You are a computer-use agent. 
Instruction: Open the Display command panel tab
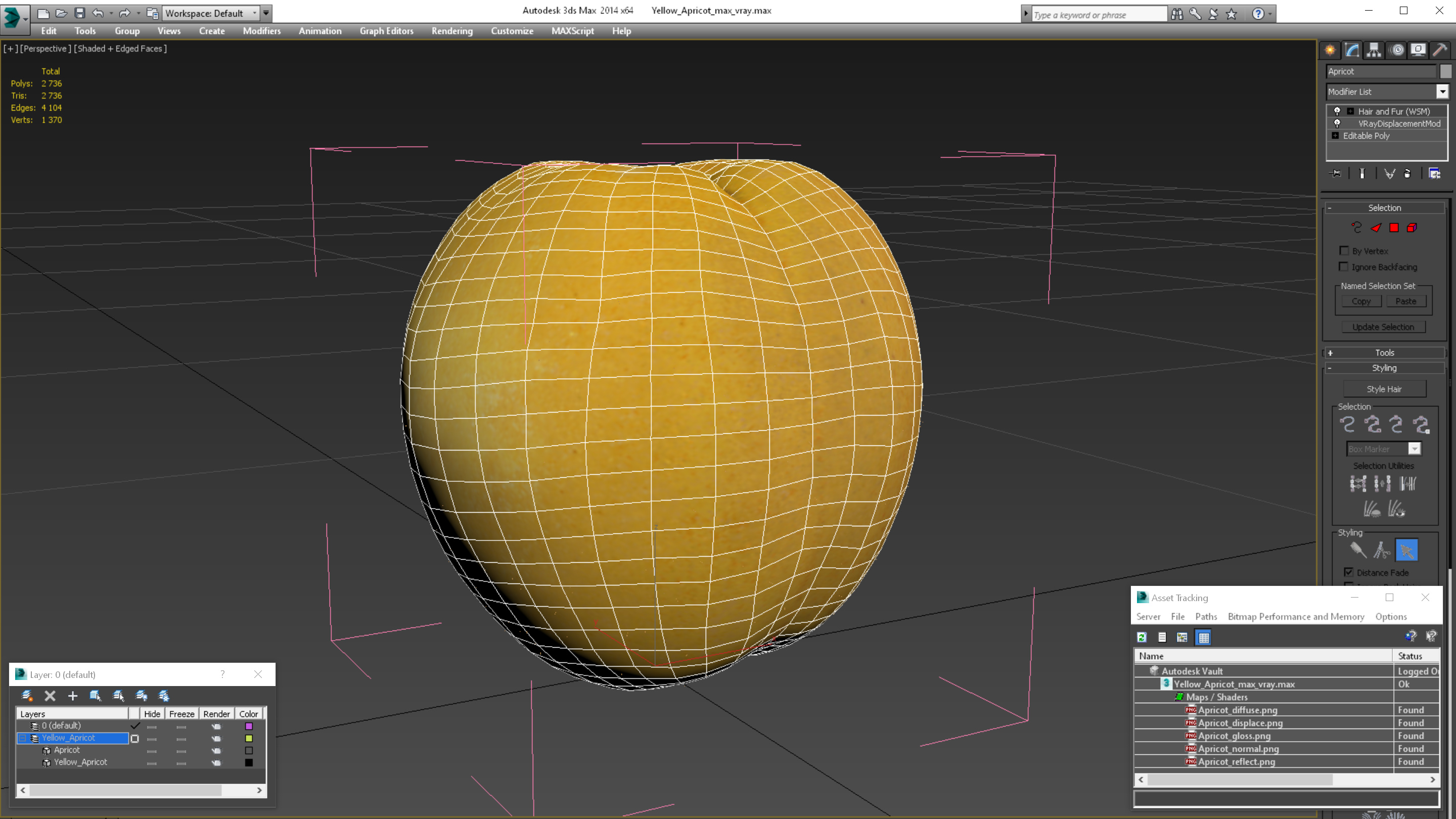click(x=1418, y=50)
